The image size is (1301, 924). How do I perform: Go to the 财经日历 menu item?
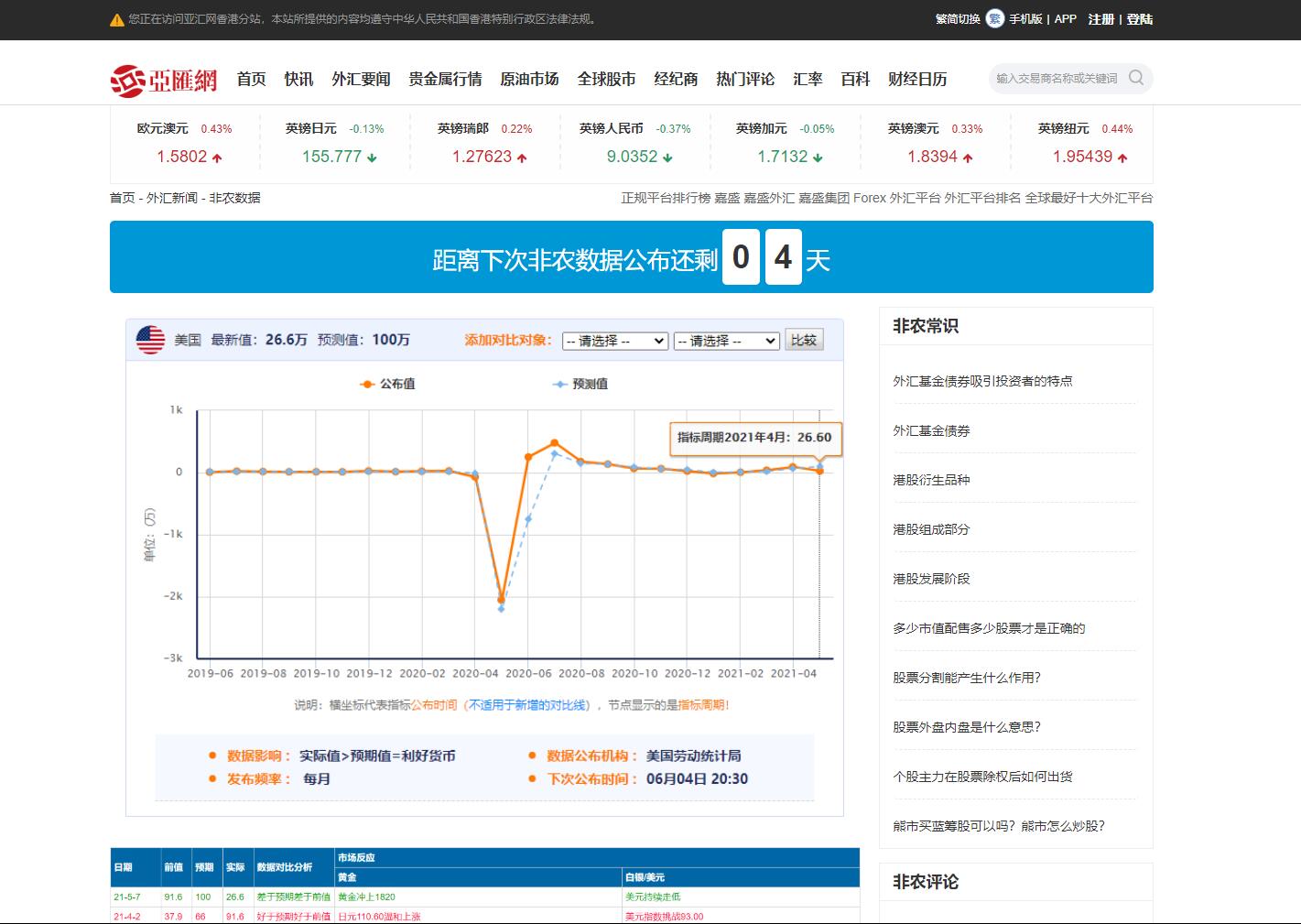pyautogui.click(x=917, y=79)
